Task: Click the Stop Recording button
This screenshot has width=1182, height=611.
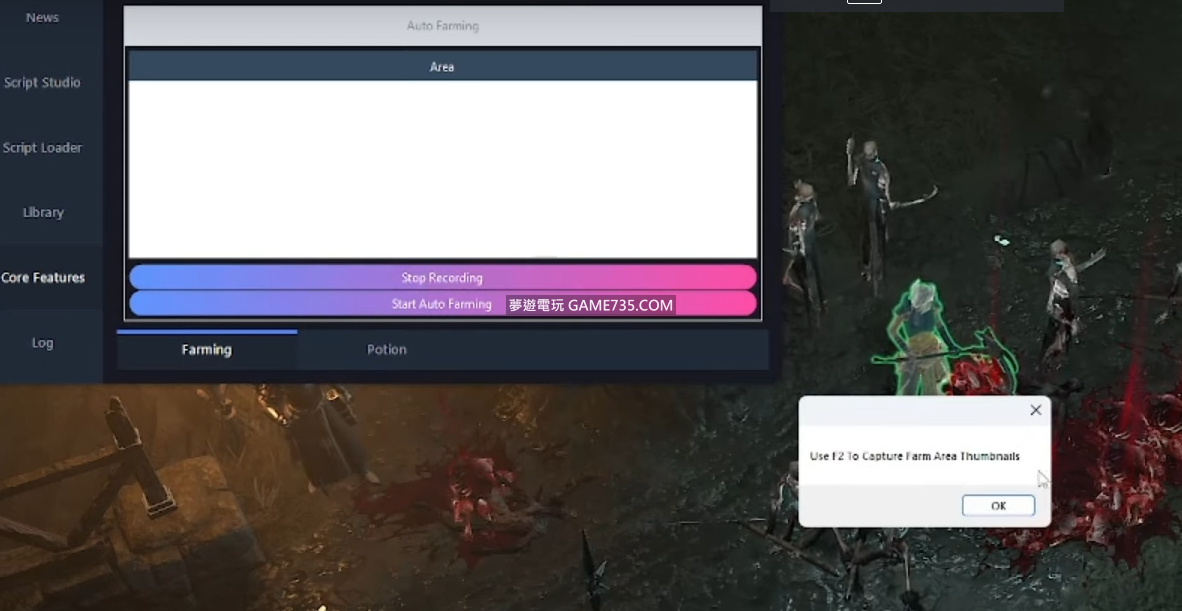Action: 442,277
